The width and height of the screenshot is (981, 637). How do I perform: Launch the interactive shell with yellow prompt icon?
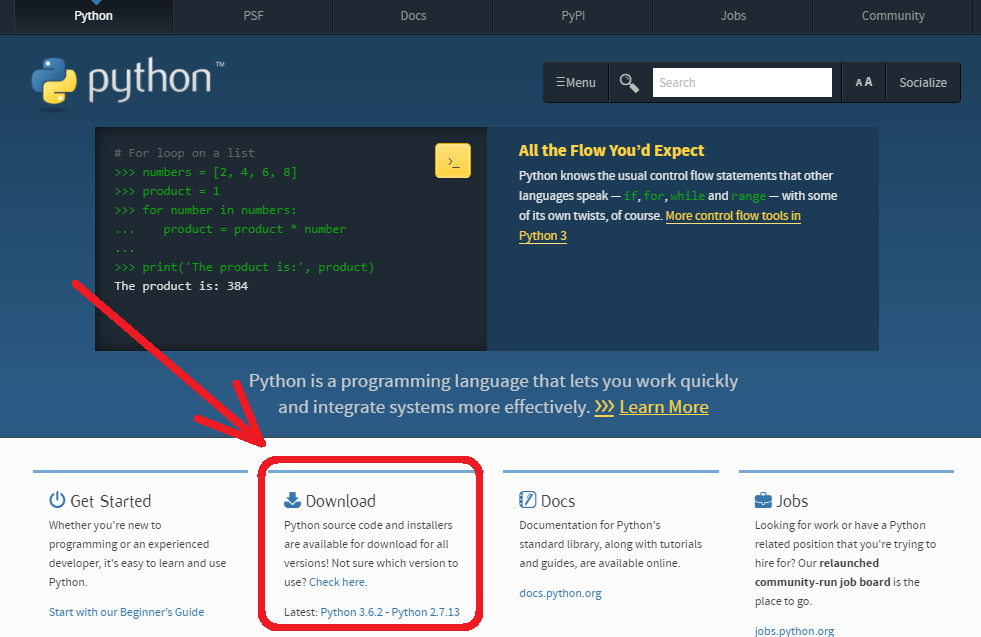(x=452, y=160)
